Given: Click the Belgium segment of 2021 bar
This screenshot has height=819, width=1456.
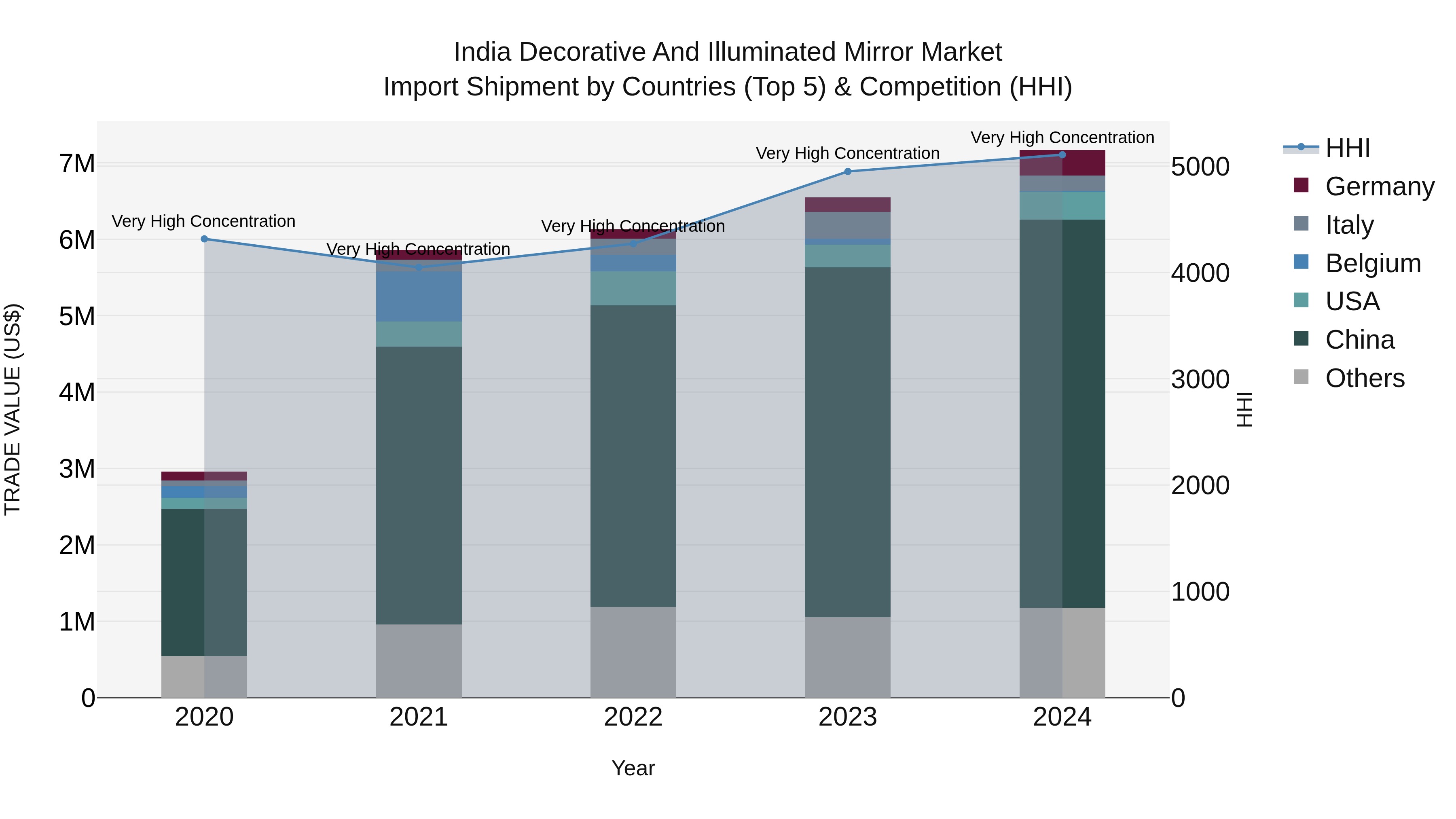Looking at the screenshot, I should pos(419,297).
